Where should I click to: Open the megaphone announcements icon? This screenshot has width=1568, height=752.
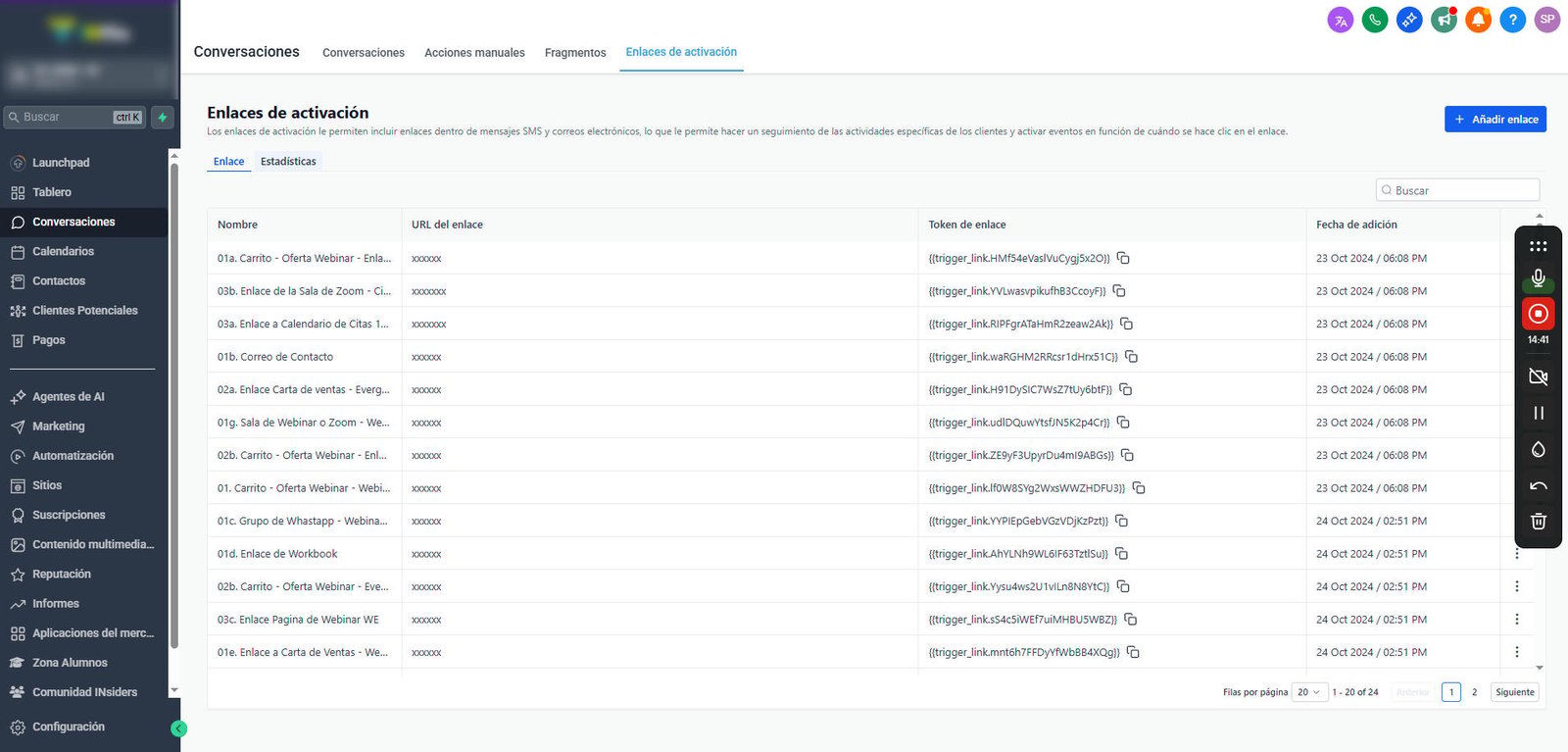click(x=1444, y=20)
